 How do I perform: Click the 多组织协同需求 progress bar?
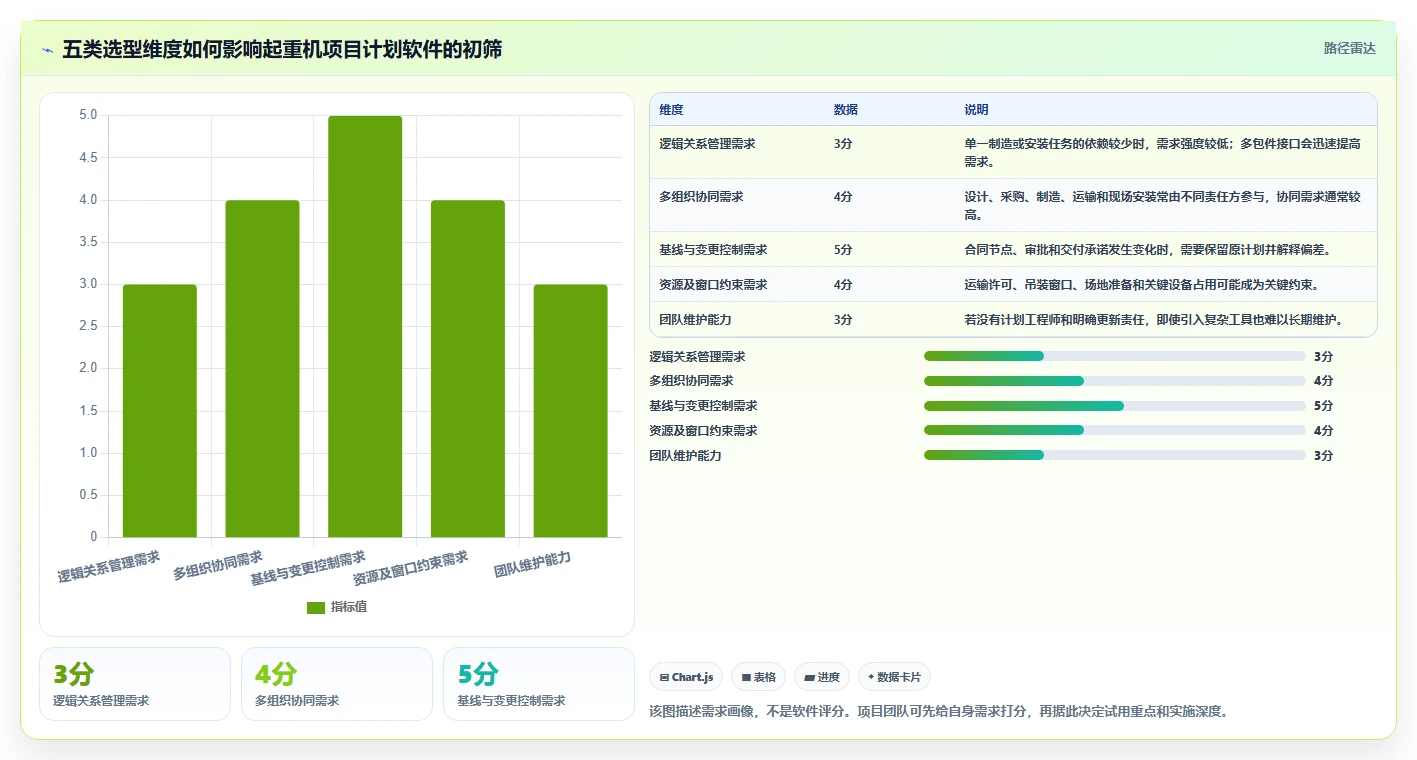coord(1115,381)
